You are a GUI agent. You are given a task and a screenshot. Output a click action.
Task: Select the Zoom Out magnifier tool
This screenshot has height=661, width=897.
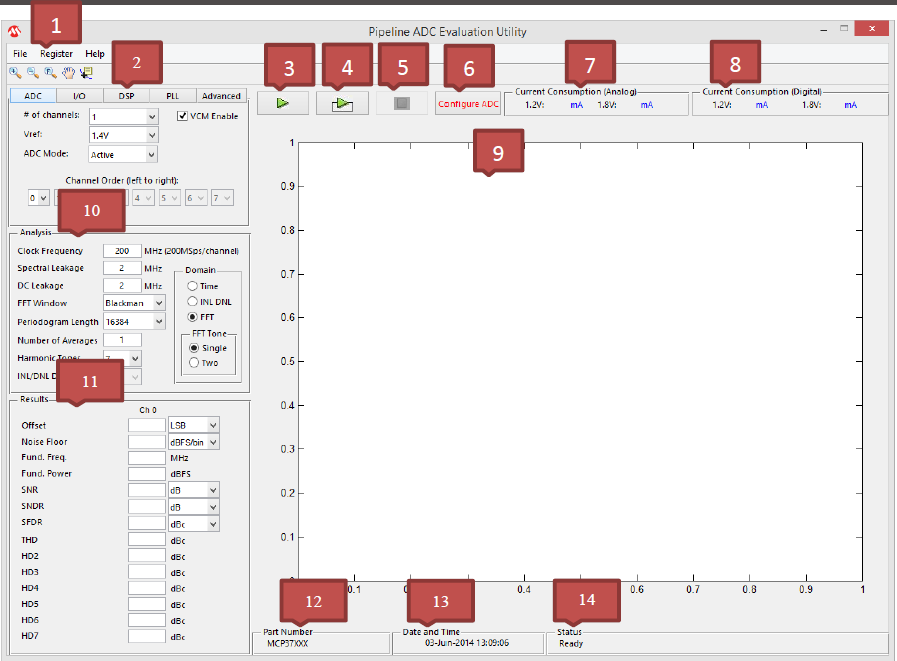[x=32, y=72]
